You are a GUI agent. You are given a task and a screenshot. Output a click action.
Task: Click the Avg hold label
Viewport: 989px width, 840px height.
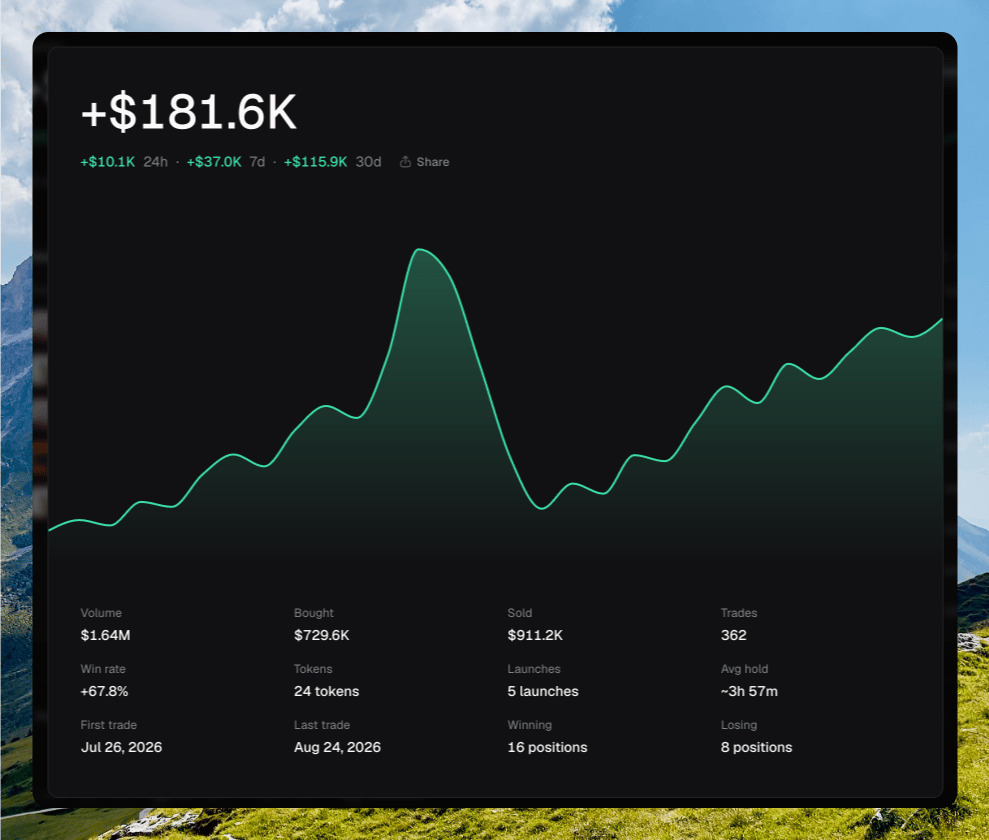[744, 669]
